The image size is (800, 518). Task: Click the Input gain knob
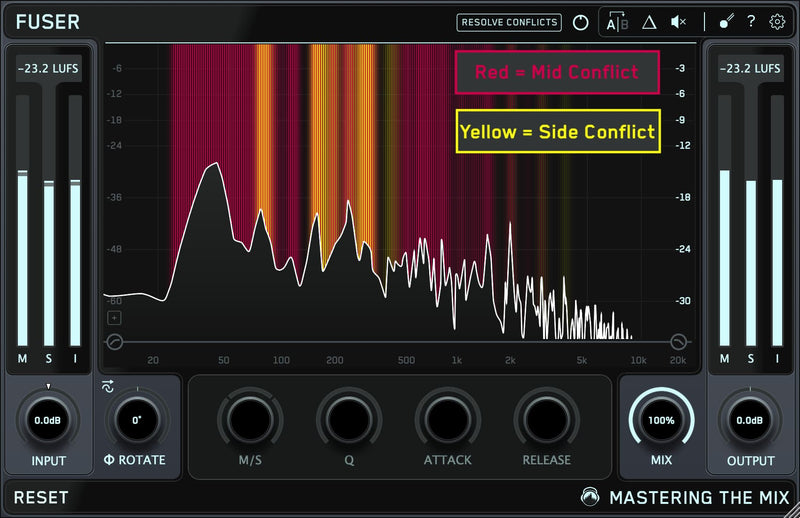48,420
